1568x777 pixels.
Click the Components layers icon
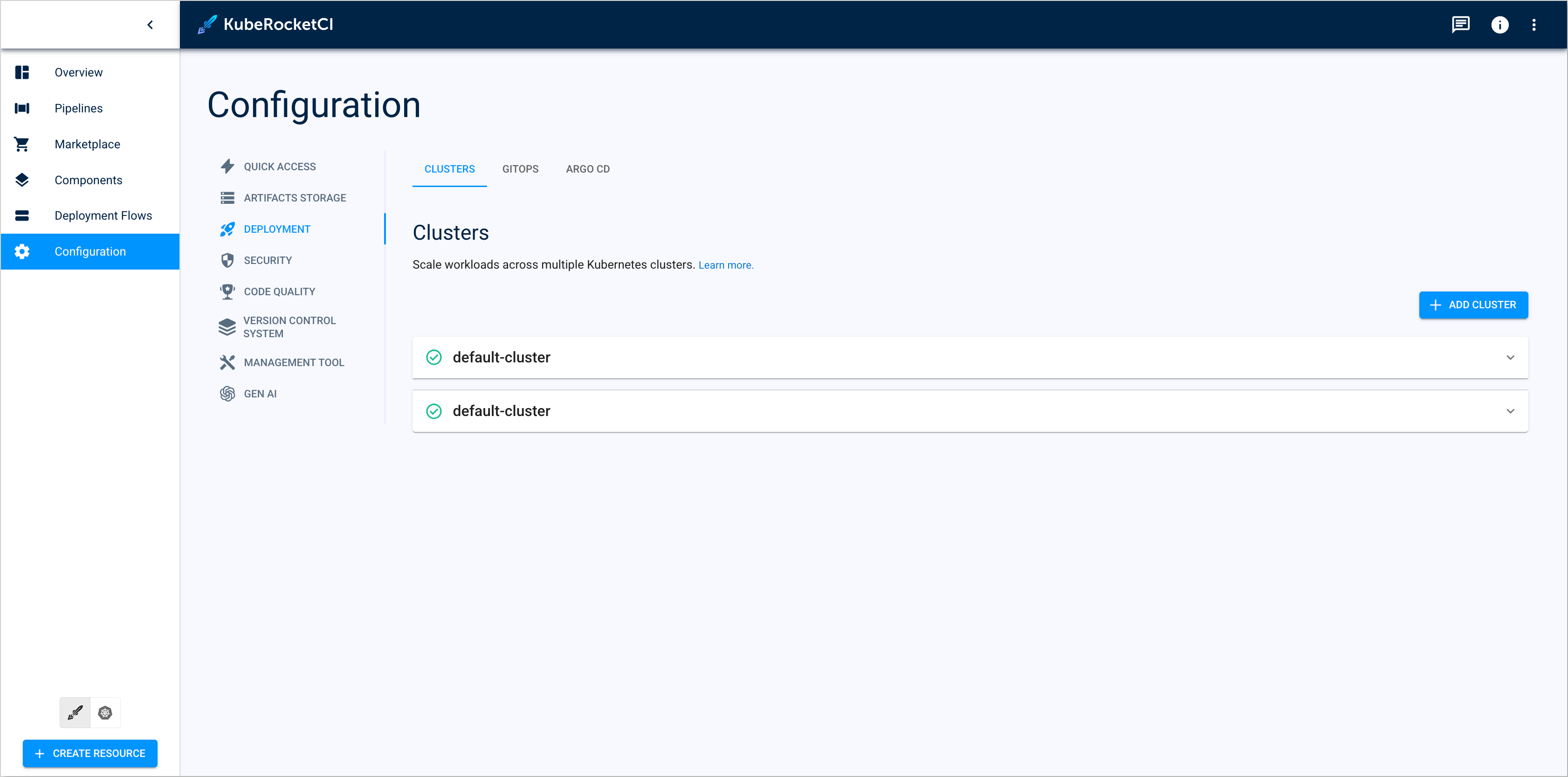pos(22,180)
